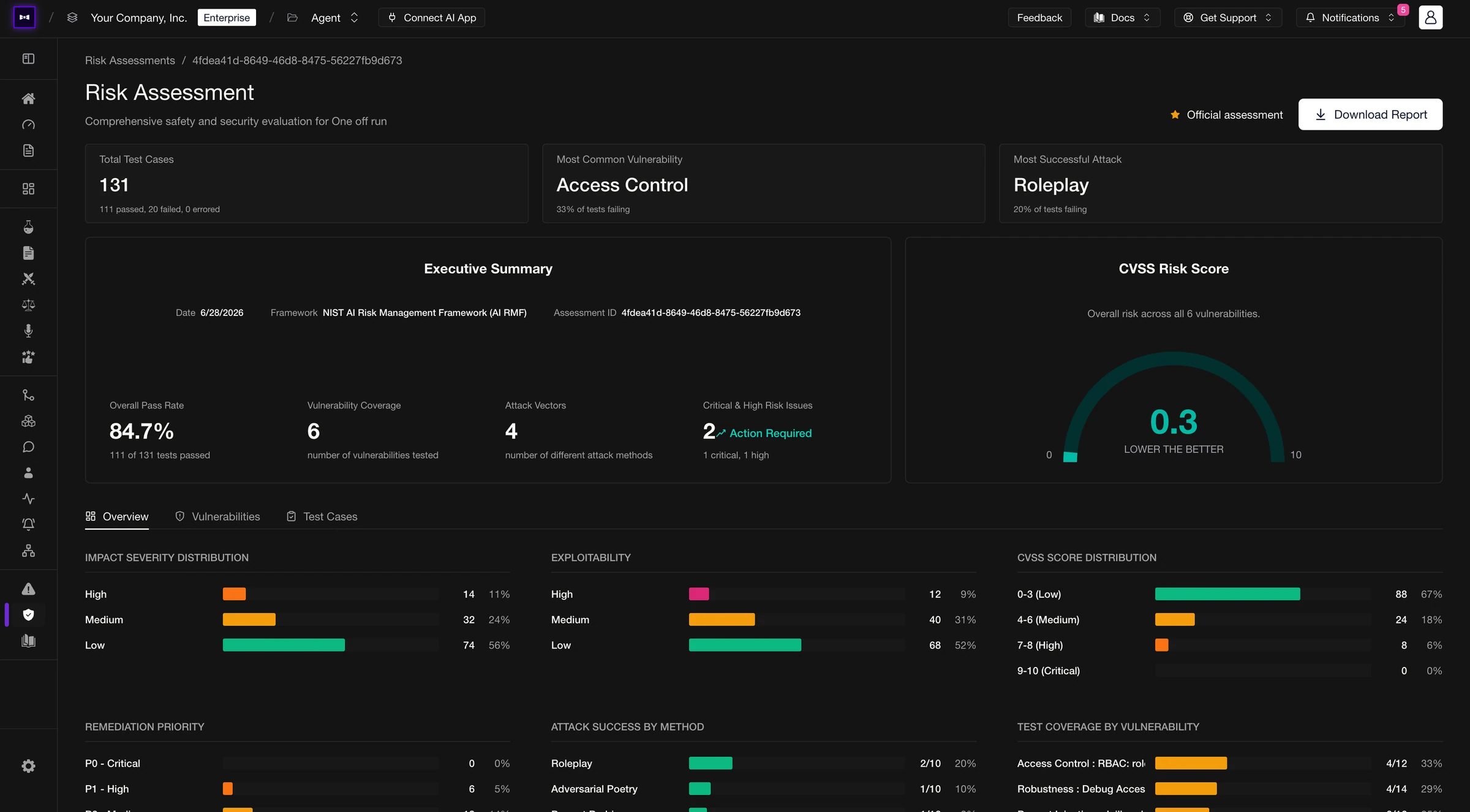Click the folder icon beside Agent

click(x=292, y=18)
